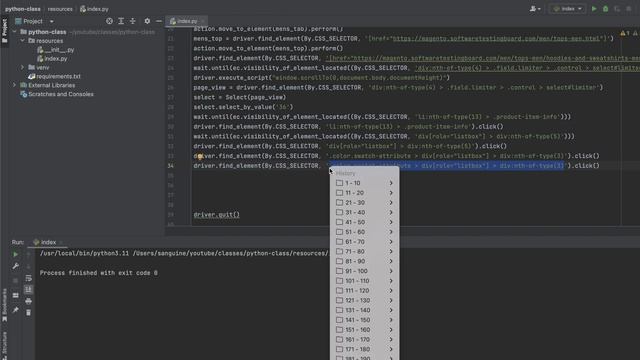
Task: Toggle scroll-to-end in Run console
Action: pyautogui.click(x=29, y=289)
